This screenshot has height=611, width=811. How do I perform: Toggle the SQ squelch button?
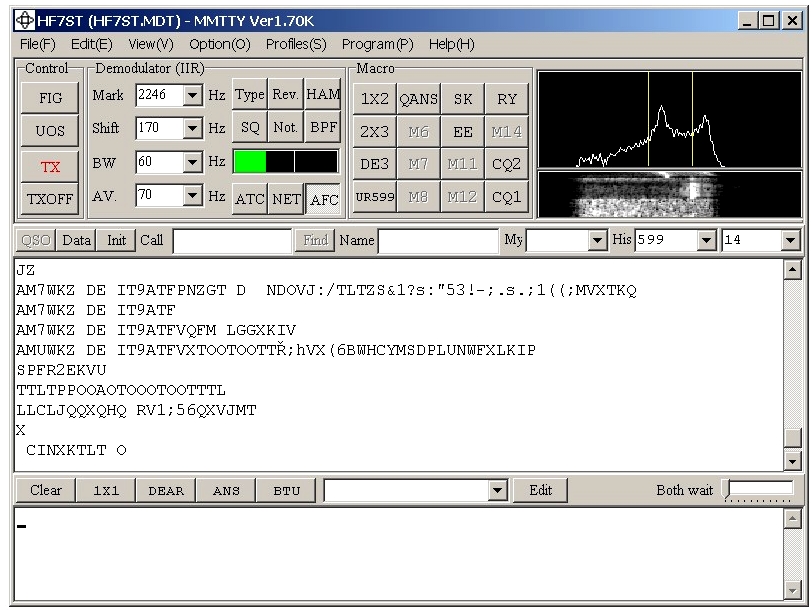tap(250, 127)
